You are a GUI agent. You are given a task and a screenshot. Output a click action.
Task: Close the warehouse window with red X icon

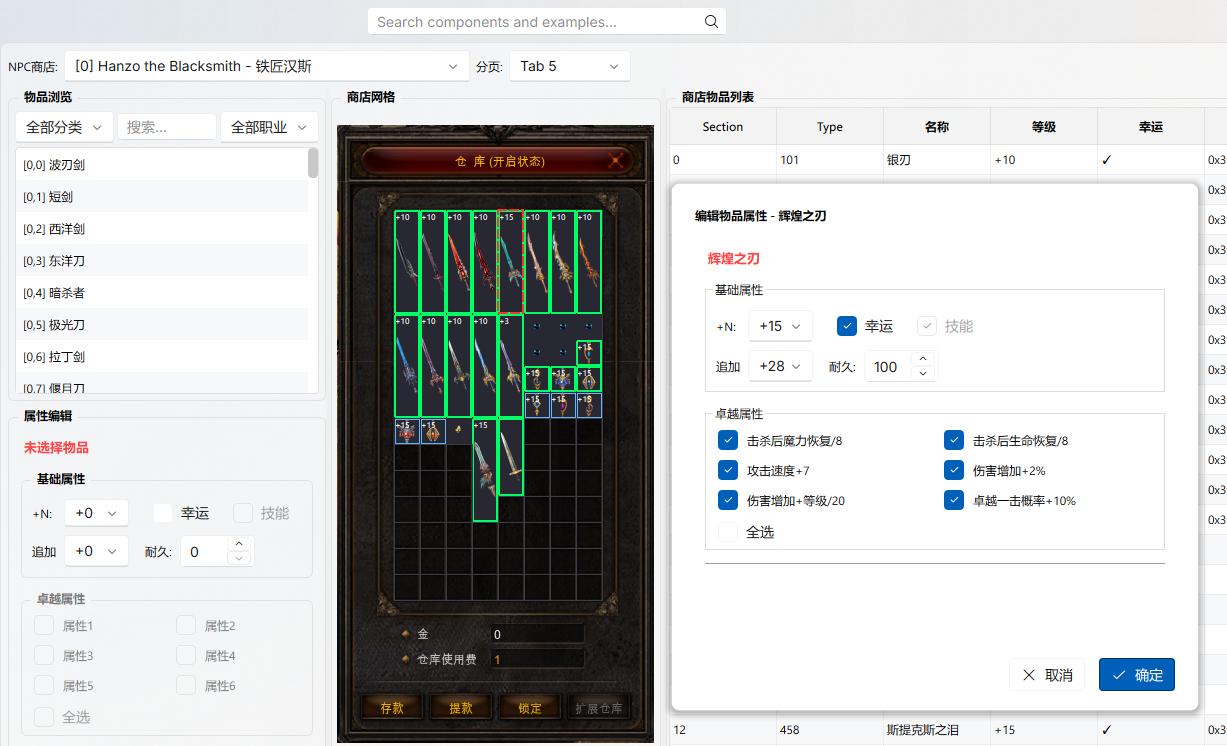point(617,160)
